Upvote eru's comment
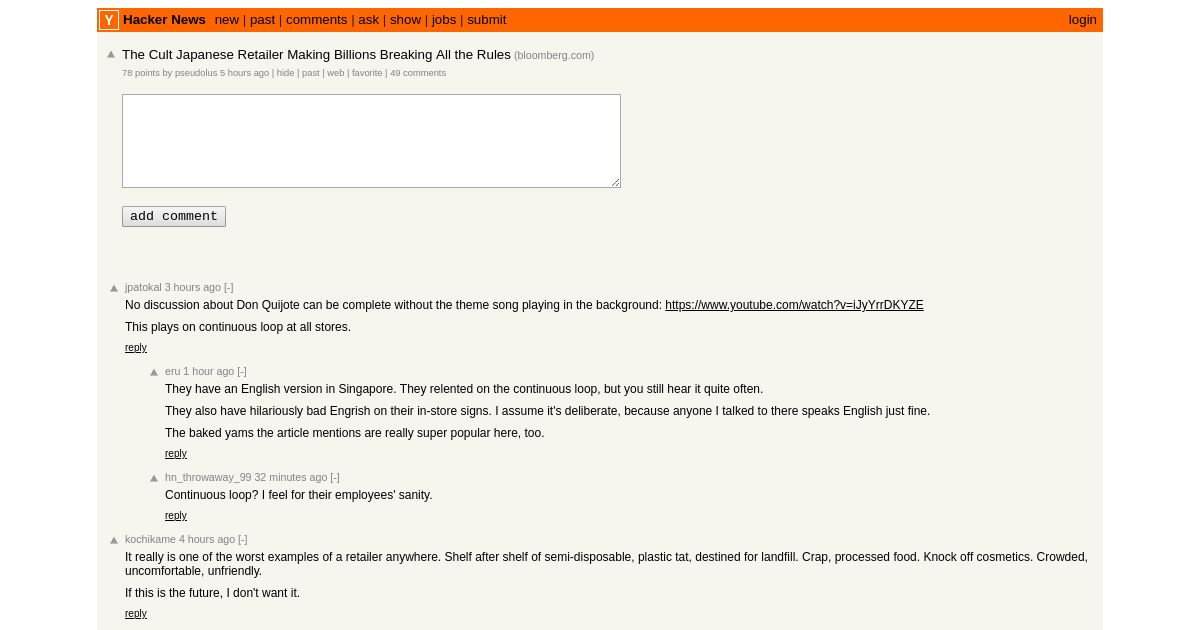The height and width of the screenshot is (630, 1200). click(154, 372)
